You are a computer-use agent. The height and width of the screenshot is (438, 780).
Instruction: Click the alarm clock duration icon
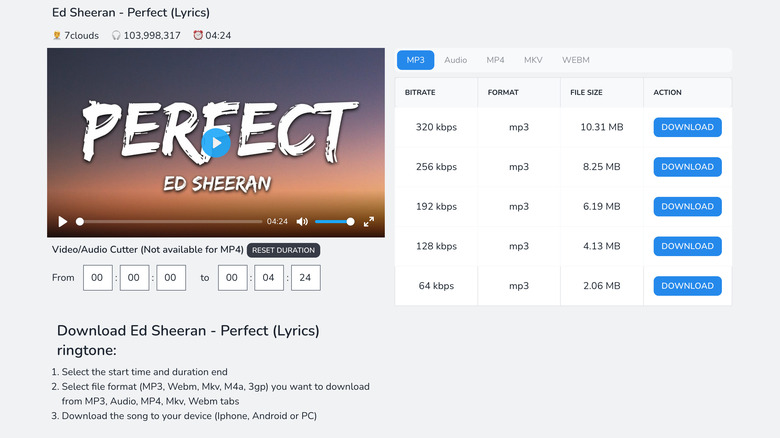pos(198,35)
